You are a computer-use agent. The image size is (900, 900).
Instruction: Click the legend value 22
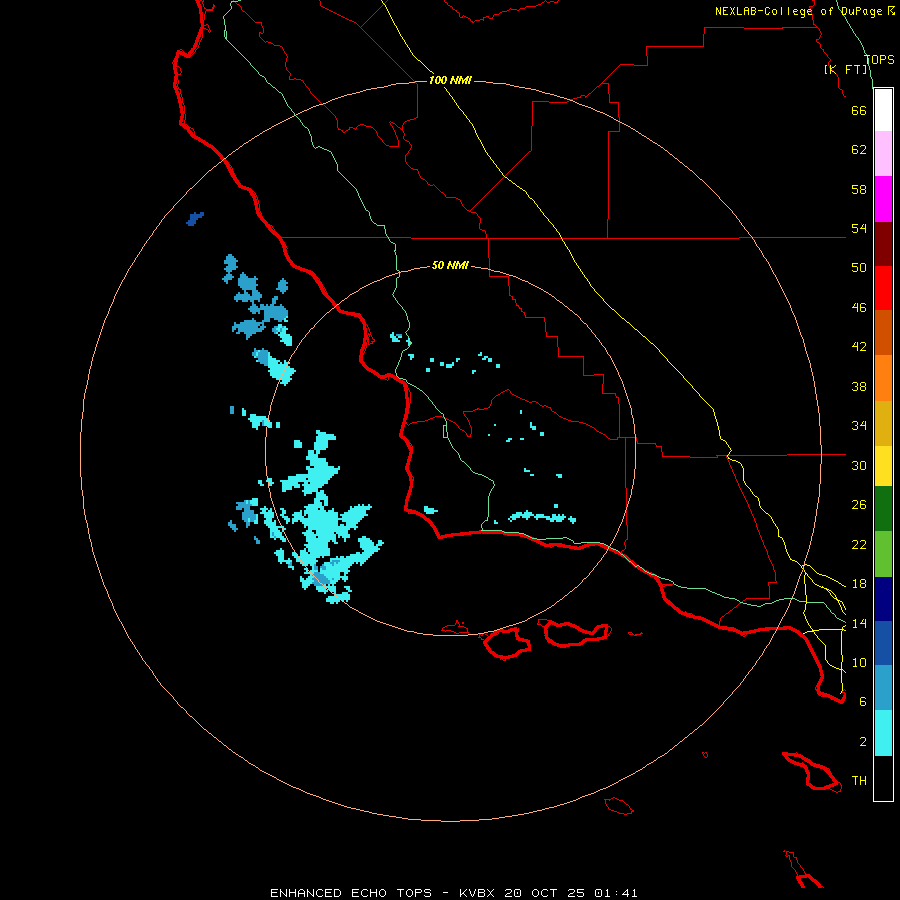click(x=859, y=544)
